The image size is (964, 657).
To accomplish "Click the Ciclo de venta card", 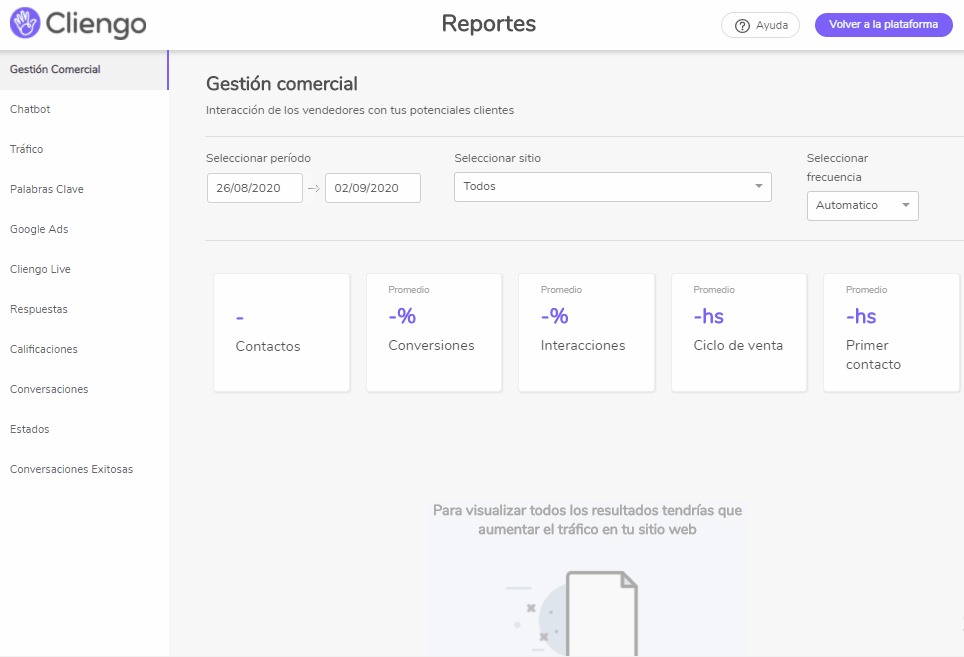I will (x=738, y=332).
